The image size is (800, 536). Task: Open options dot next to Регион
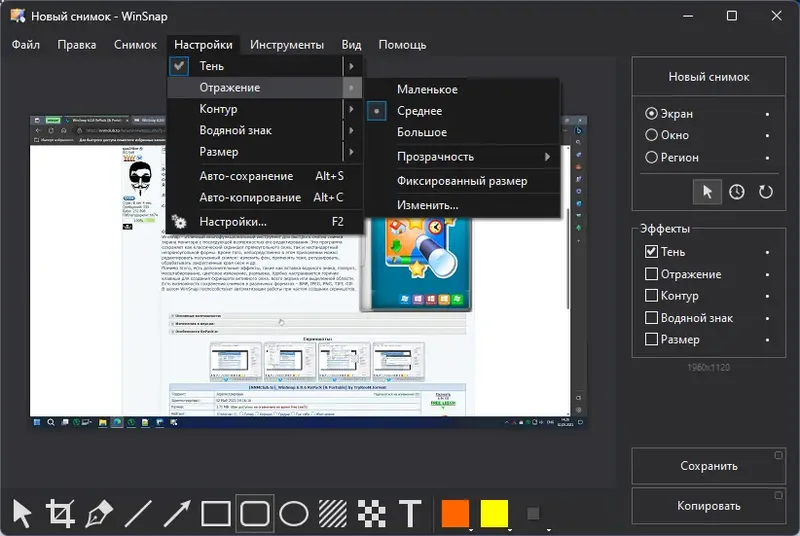(x=767, y=158)
